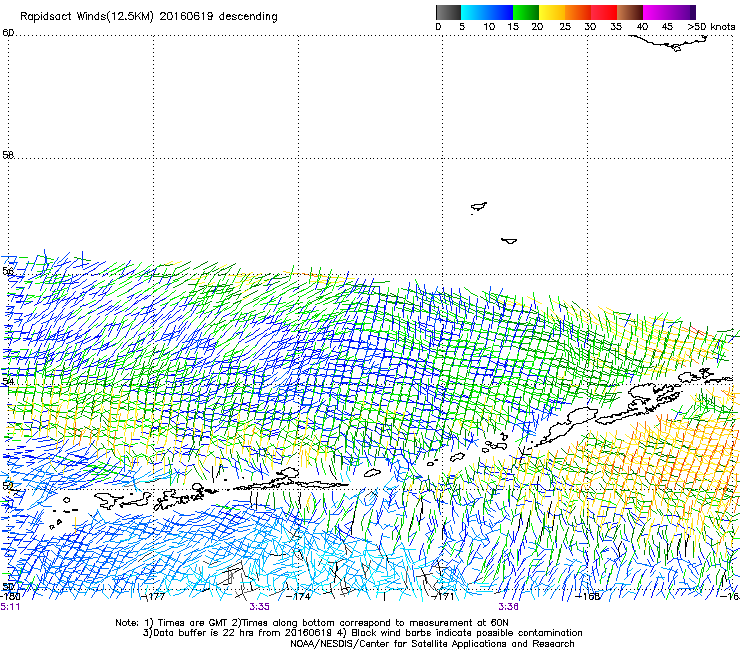Click the coastline outline near the 60N top edge
The height and width of the screenshot is (650, 740).
[x=670, y=43]
